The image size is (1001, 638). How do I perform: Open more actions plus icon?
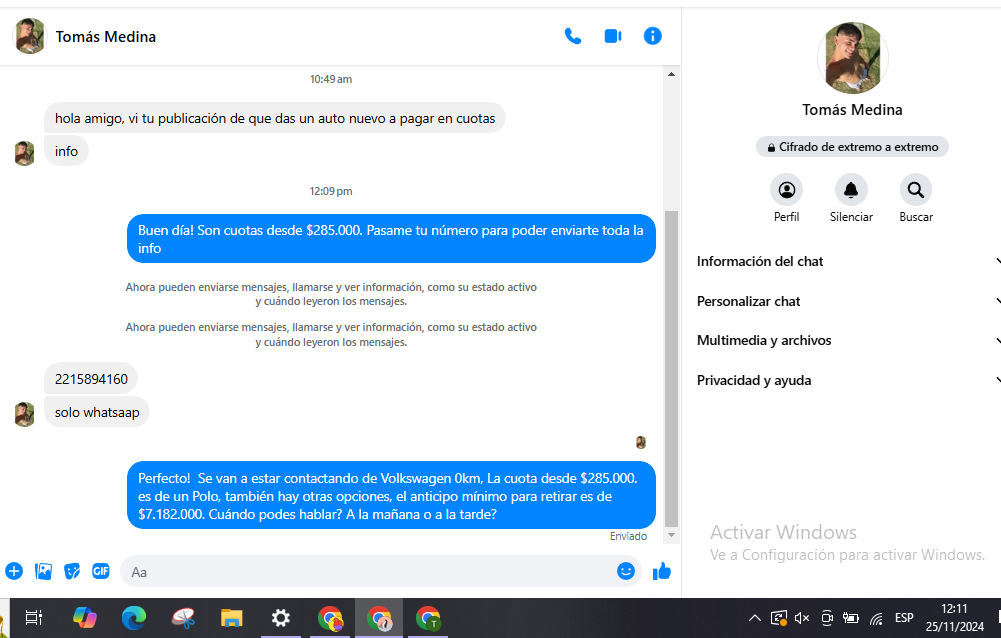(14, 571)
